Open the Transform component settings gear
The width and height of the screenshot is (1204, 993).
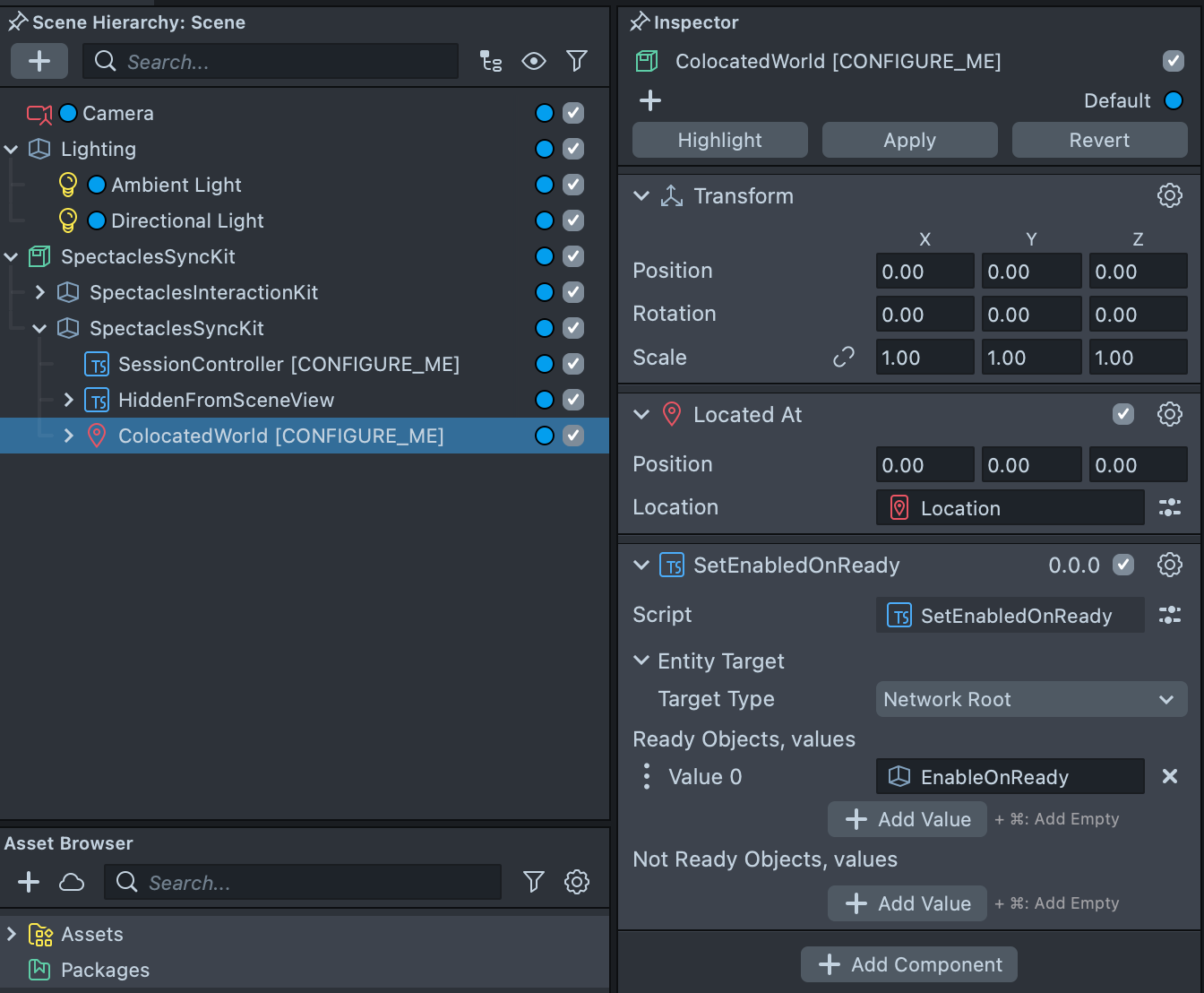tap(1169, 195)
